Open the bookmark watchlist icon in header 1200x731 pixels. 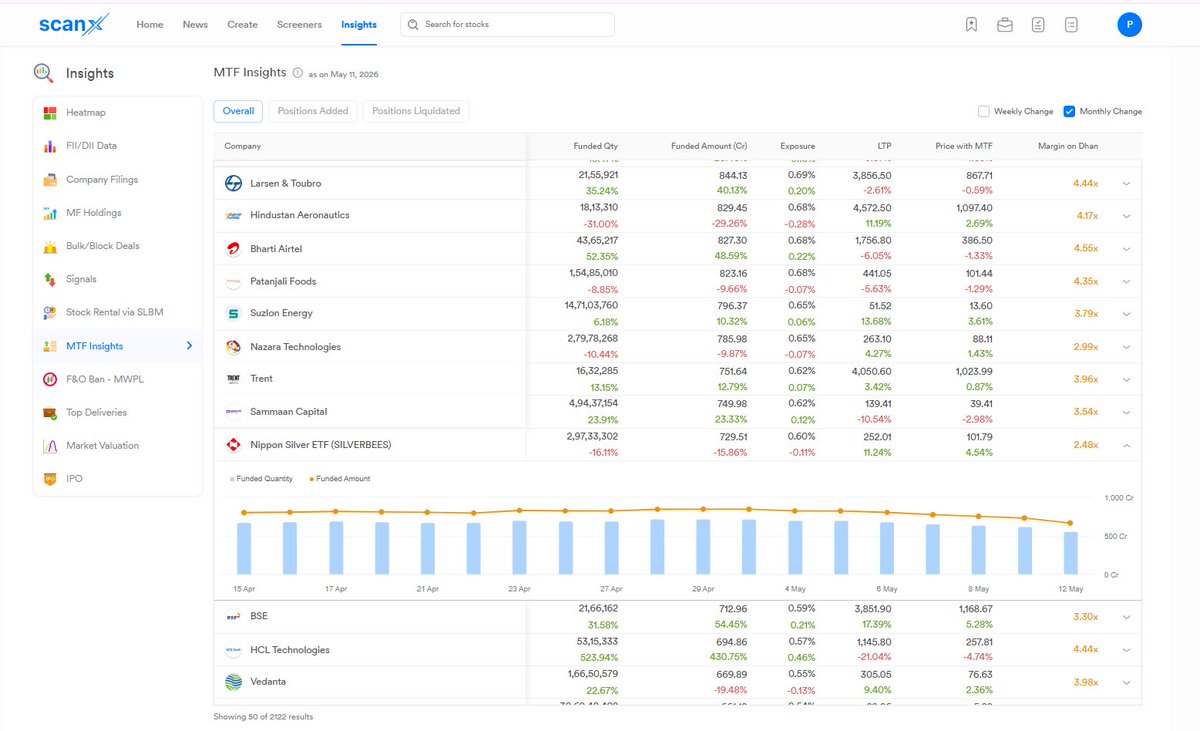coord(971,25)
